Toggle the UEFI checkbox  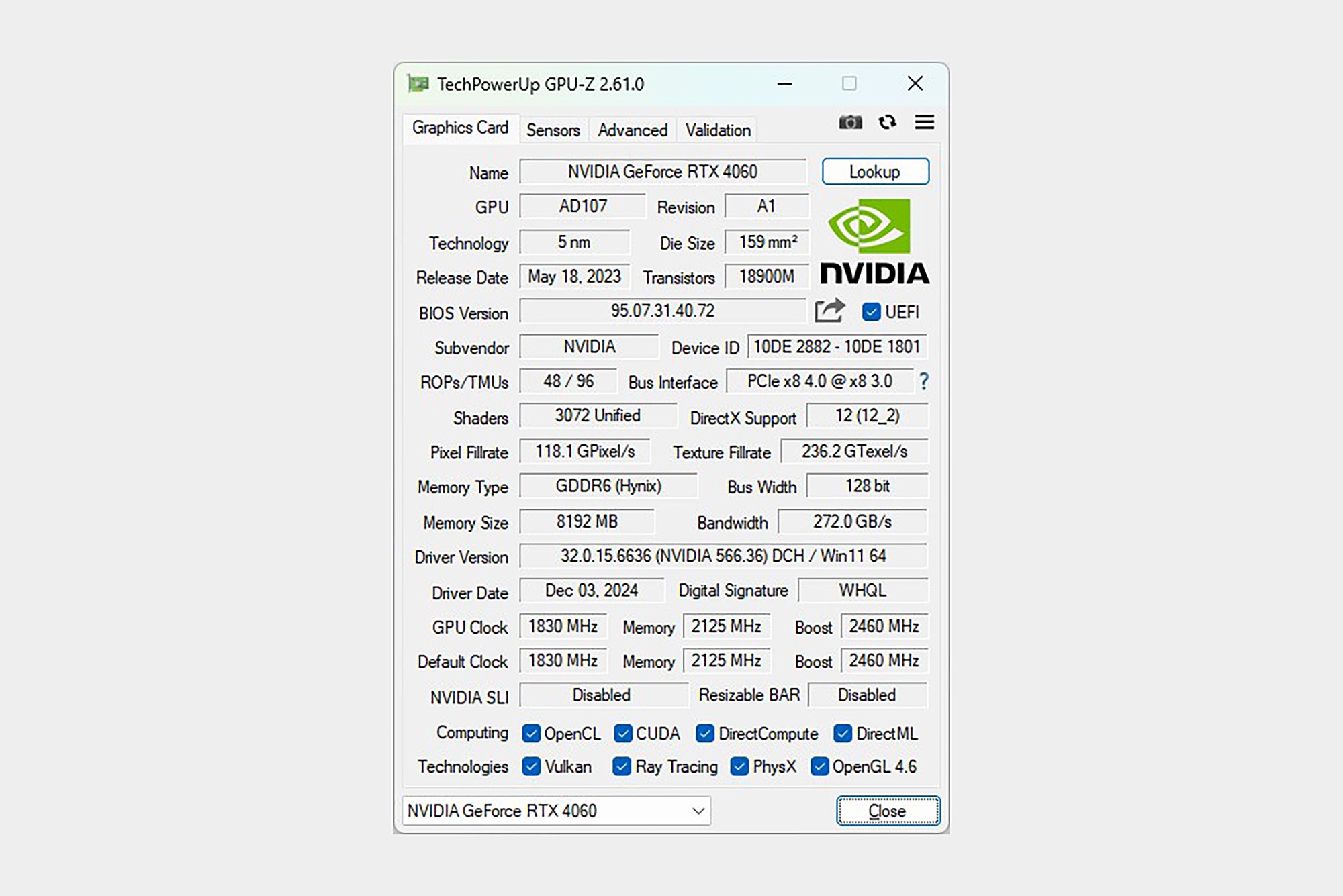tap(872, 312)
